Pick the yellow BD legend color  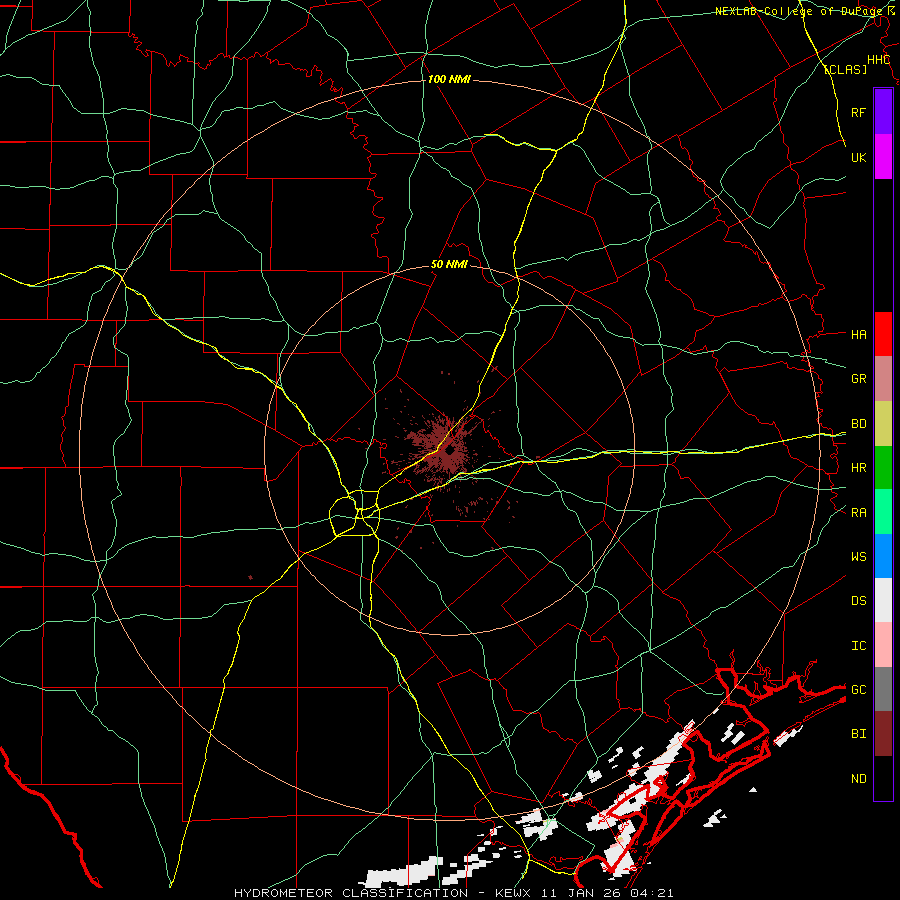coord(883,424)
